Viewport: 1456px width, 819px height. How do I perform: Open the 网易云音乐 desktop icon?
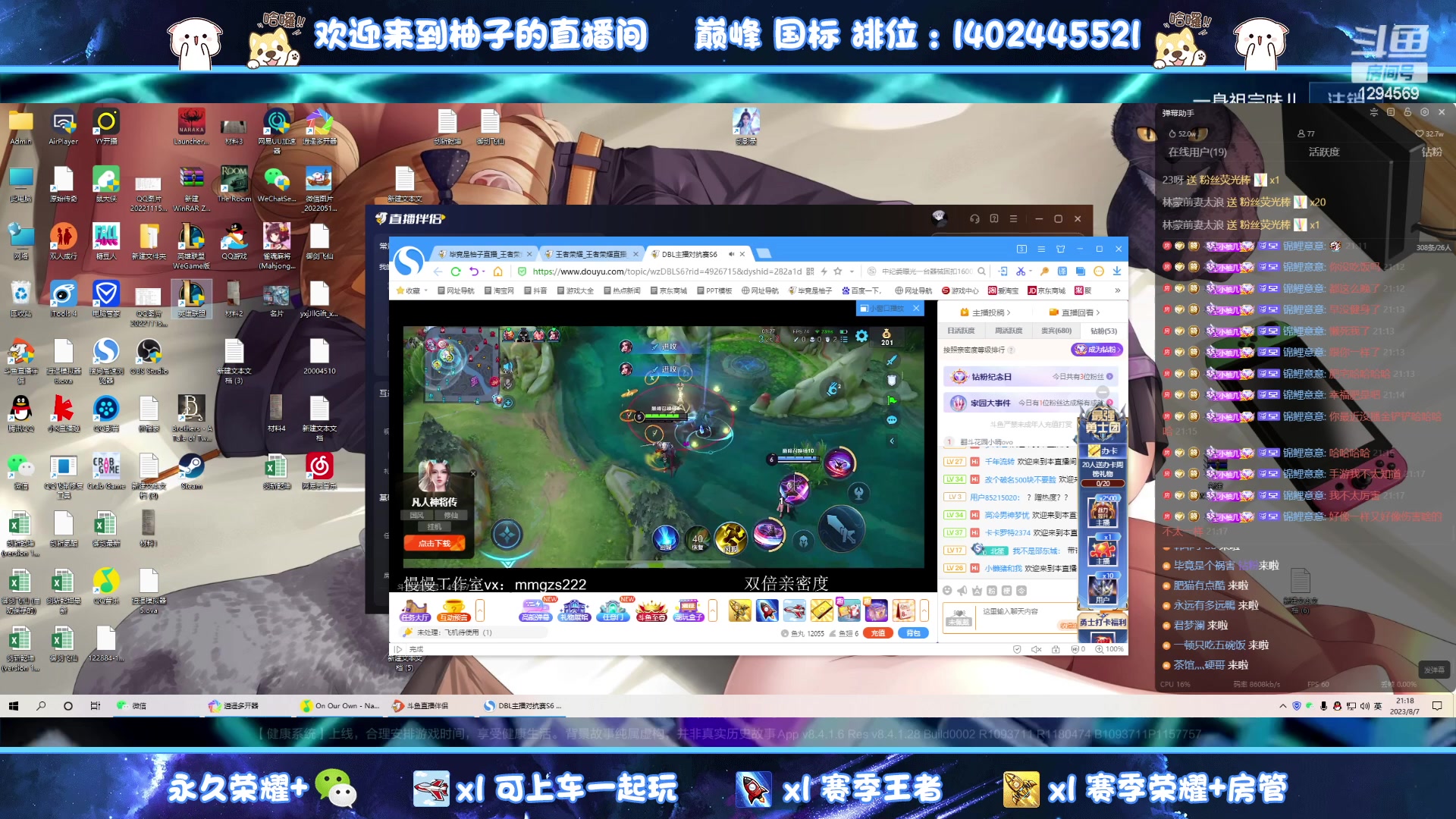point(319,472)
